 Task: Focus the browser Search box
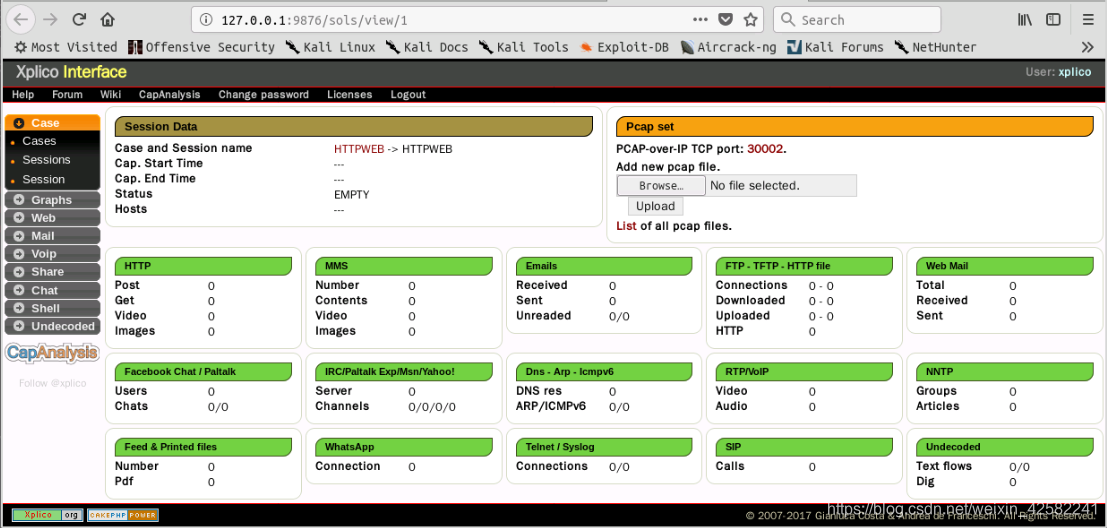coord(857,20)
